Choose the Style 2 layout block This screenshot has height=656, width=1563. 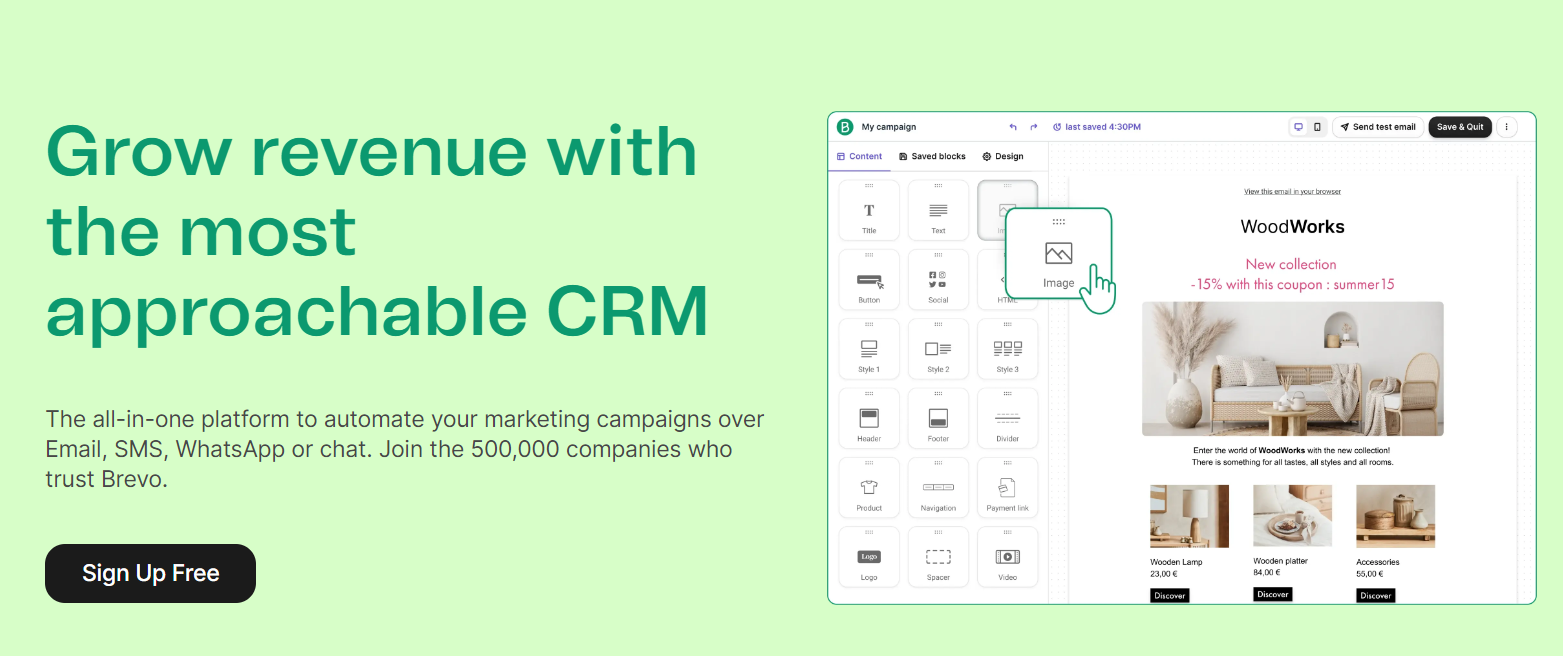click(x=938, y=349)
